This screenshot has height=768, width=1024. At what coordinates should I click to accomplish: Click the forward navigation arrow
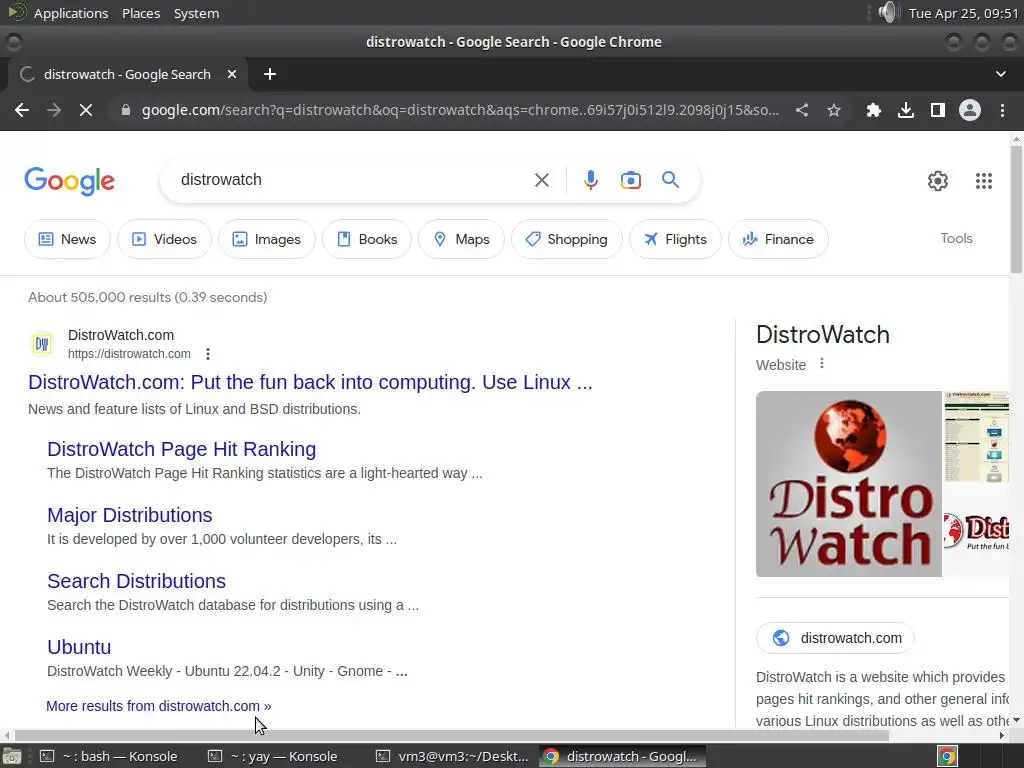pos(54,110)
